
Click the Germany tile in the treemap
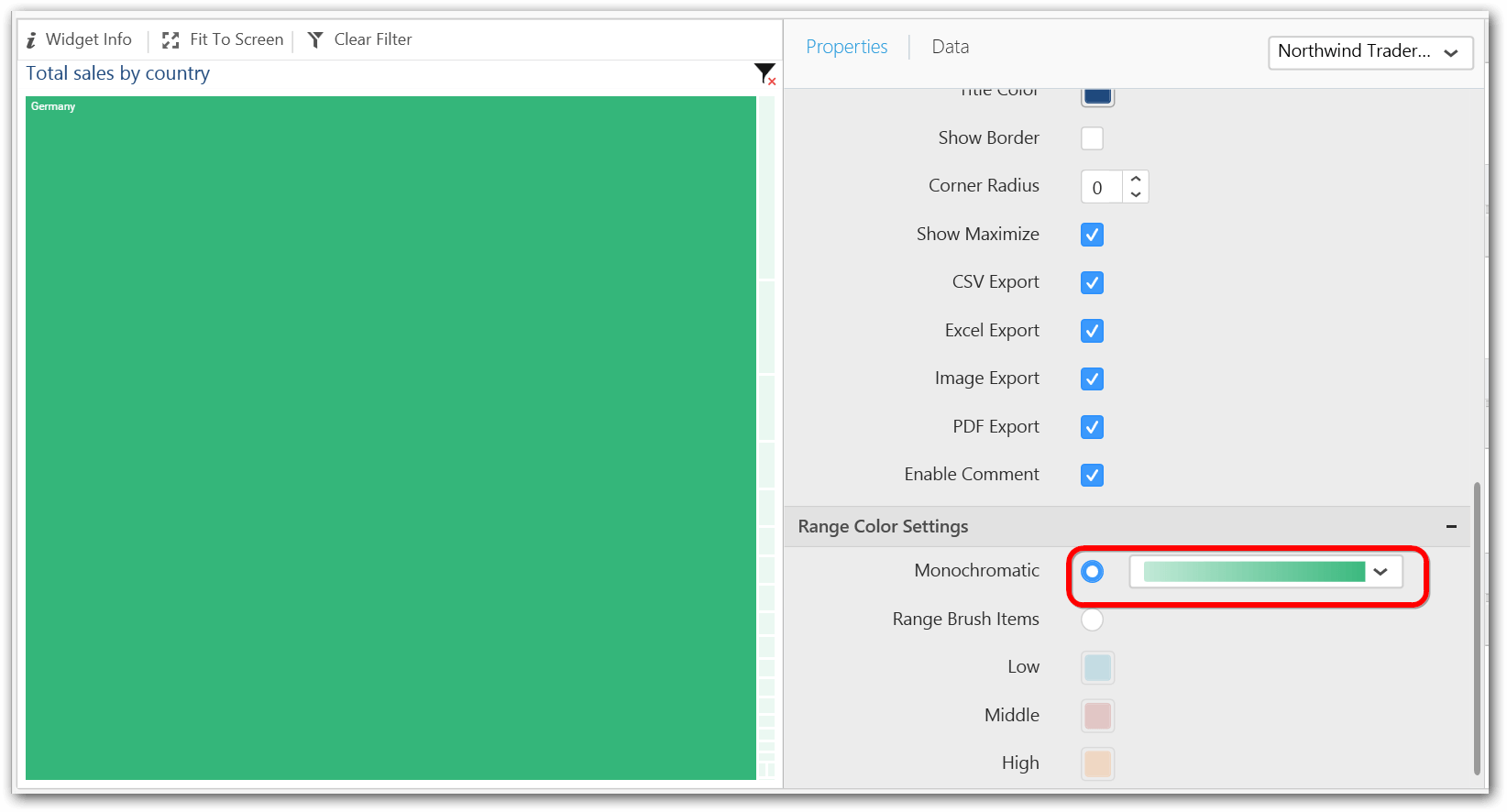point(390,438)
